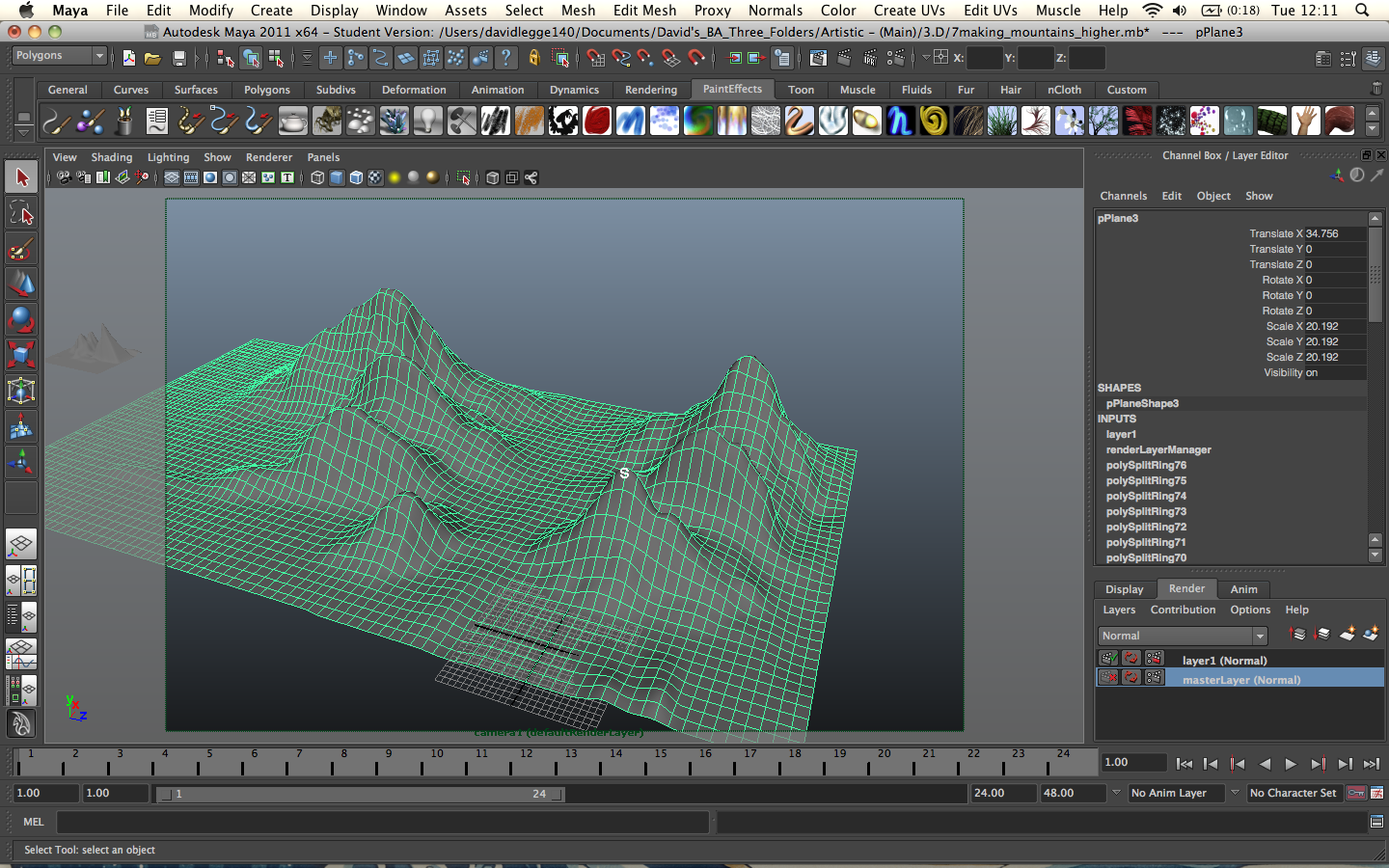Open the Polygons menu set dropdown
This screenshot has height=868, width=1389.
click(58, 56)
